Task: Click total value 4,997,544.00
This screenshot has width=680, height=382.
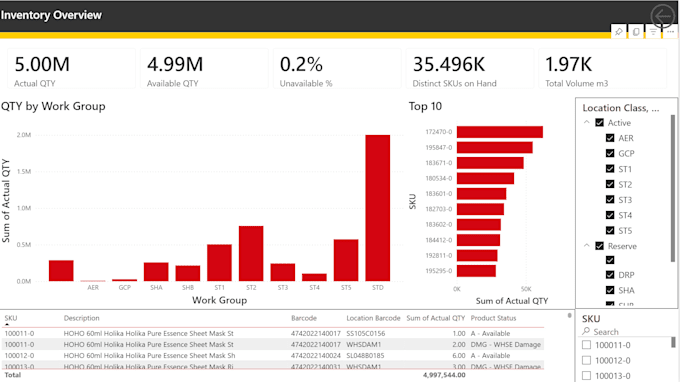Action: tap(444, 375)
